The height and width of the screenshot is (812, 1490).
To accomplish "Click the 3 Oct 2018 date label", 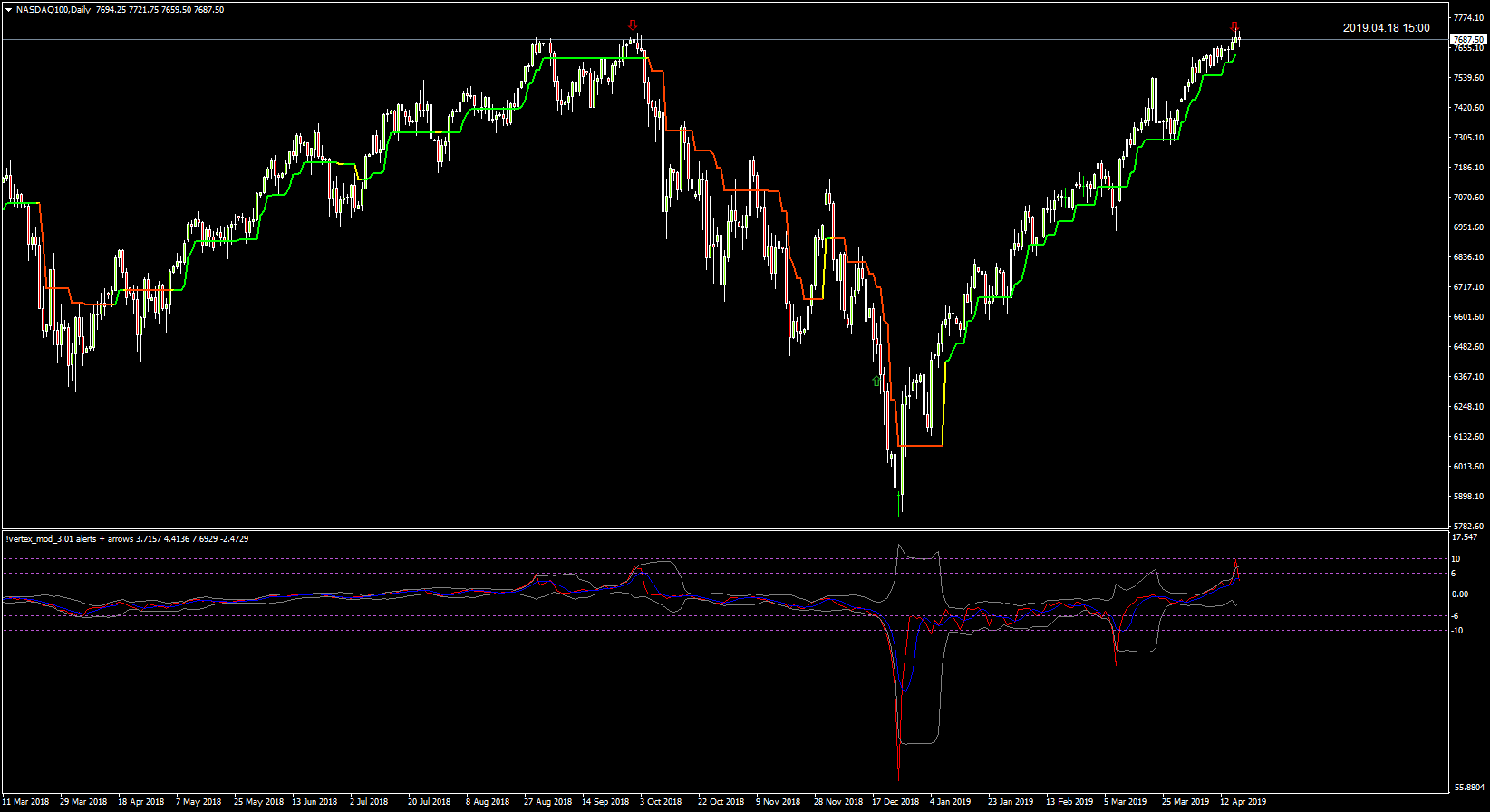I will pyautogui.click(x=661, y=802).
